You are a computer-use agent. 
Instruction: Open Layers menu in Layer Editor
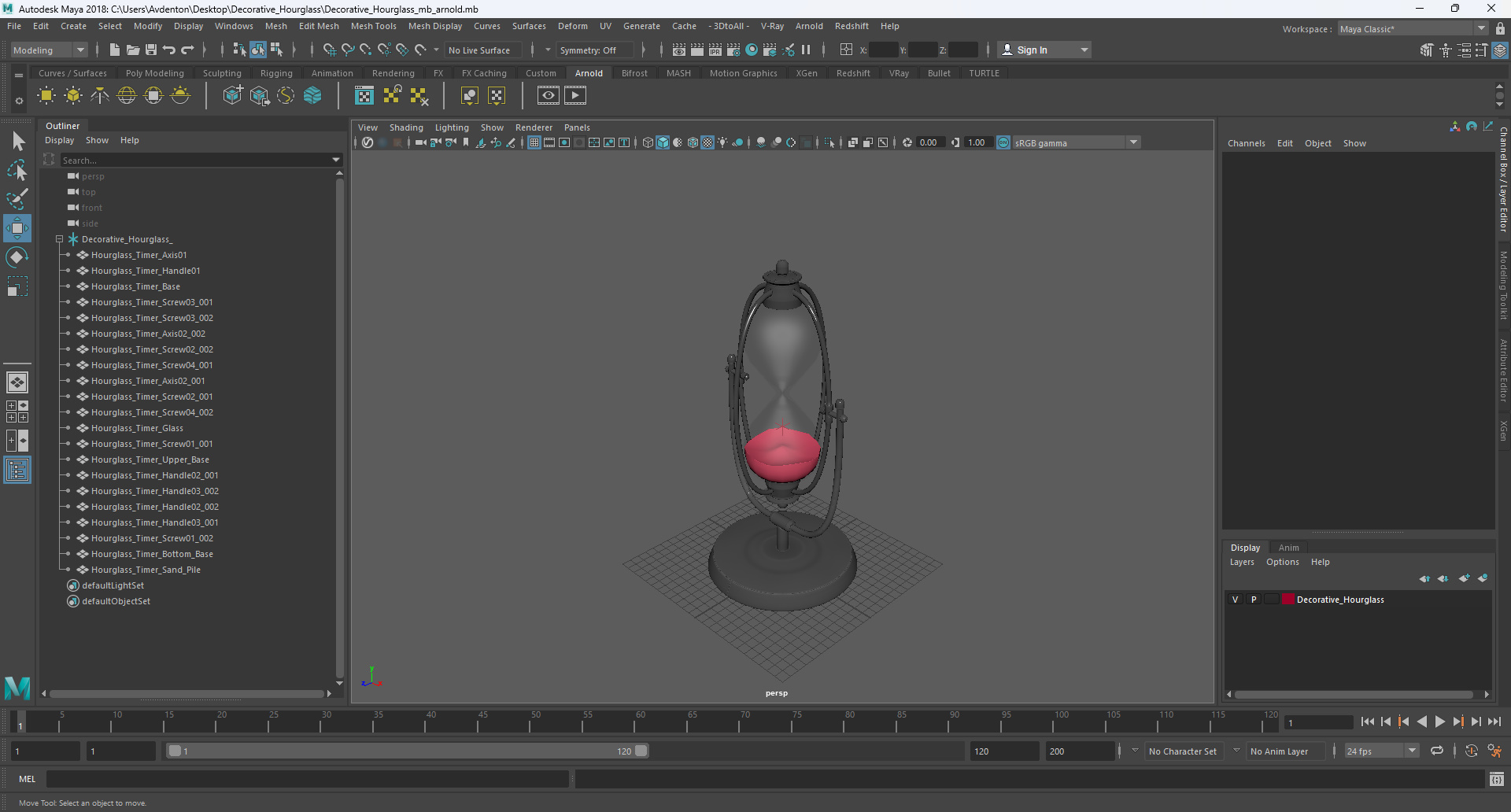(x=1242, y=562)
